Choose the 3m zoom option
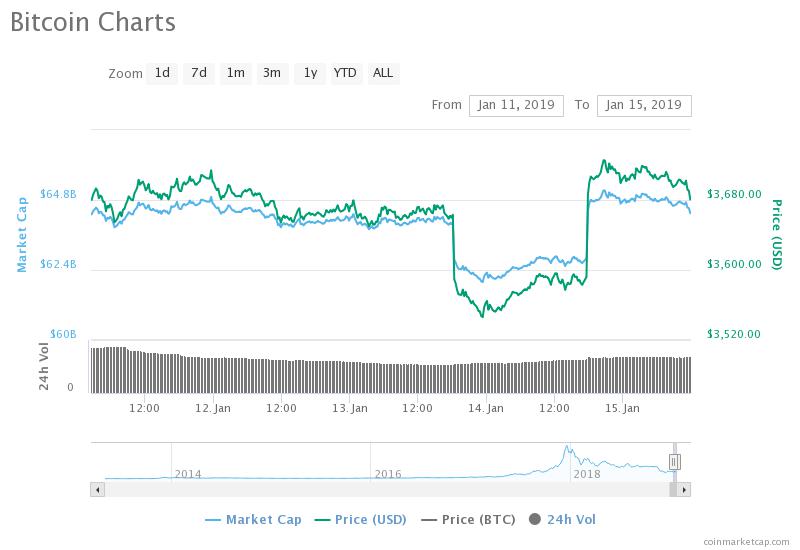800x550 pixels. pos(272,73)
